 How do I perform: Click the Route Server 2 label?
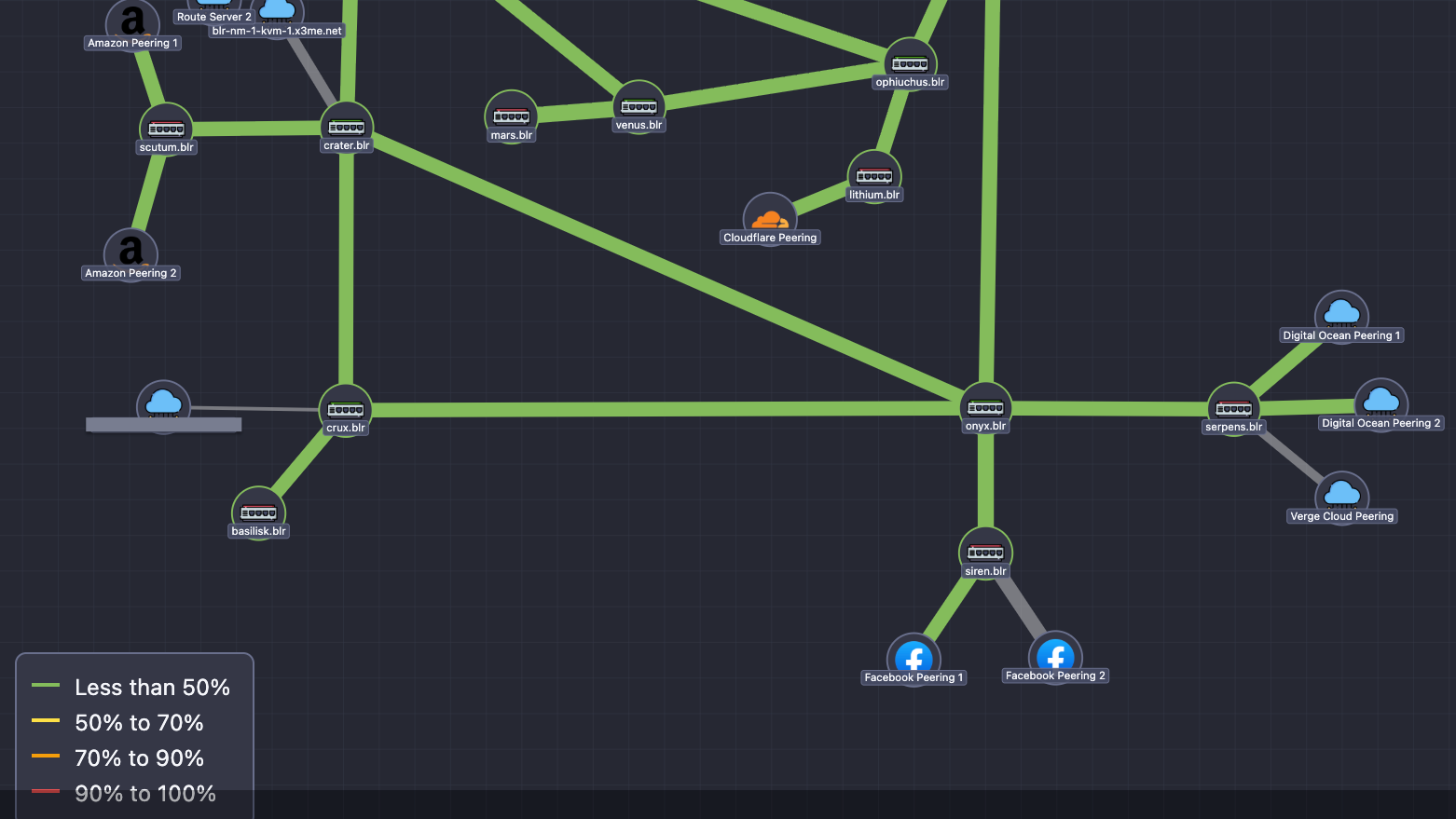[x=213, y=16]
